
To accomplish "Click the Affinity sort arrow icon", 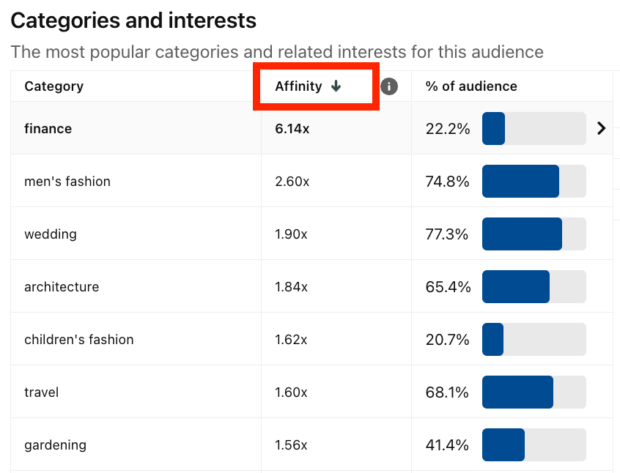I will [x=336, y=86].
